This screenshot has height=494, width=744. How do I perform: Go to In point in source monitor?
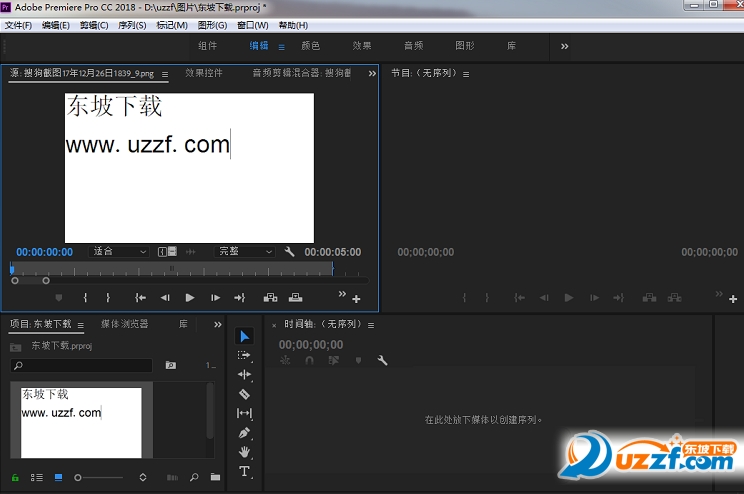[140, 298]
